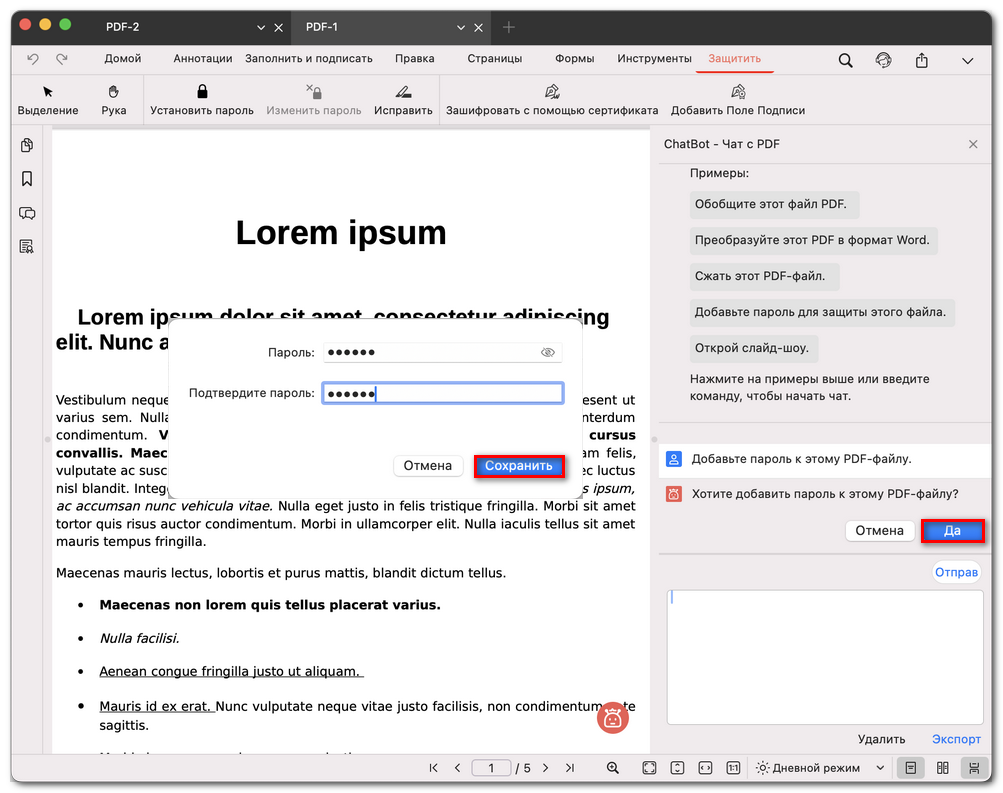Screen dimensions: 1003x793
Task: Expand the Дневной режим dropdown
Action: pyautogui.click(x=880, y=768)
